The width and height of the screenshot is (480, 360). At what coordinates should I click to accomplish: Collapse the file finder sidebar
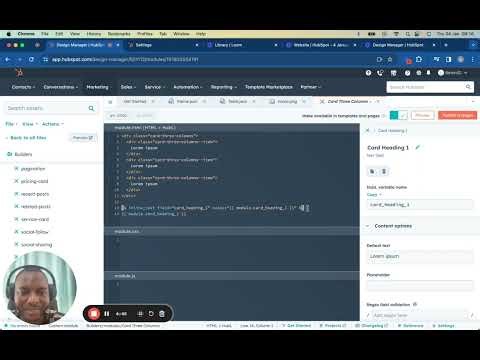pos(110,102)
